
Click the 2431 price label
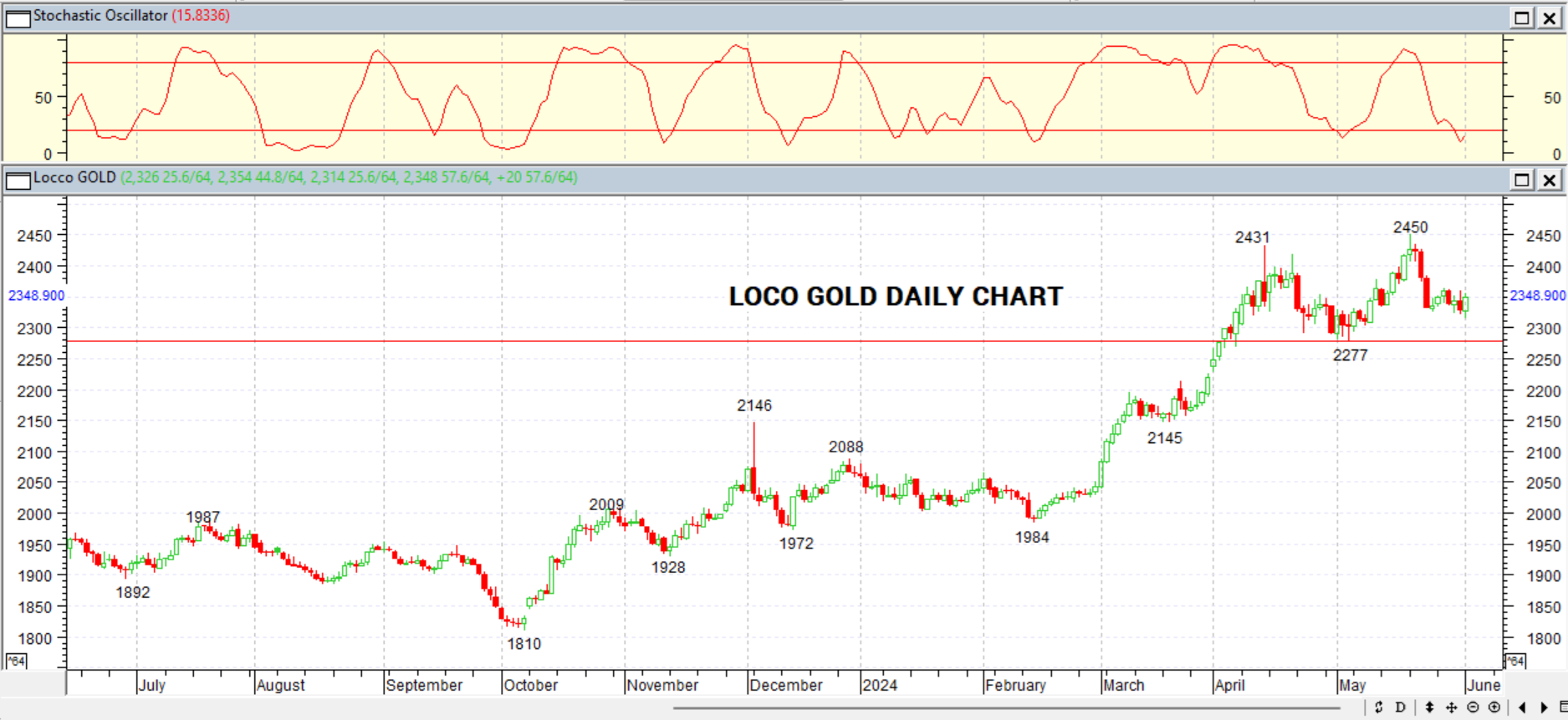coord(1252,237)
